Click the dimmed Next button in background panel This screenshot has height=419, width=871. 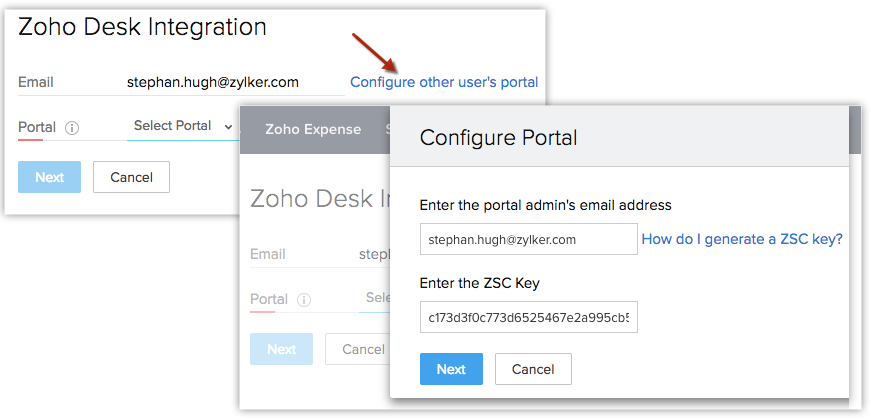tap(281, 349)
